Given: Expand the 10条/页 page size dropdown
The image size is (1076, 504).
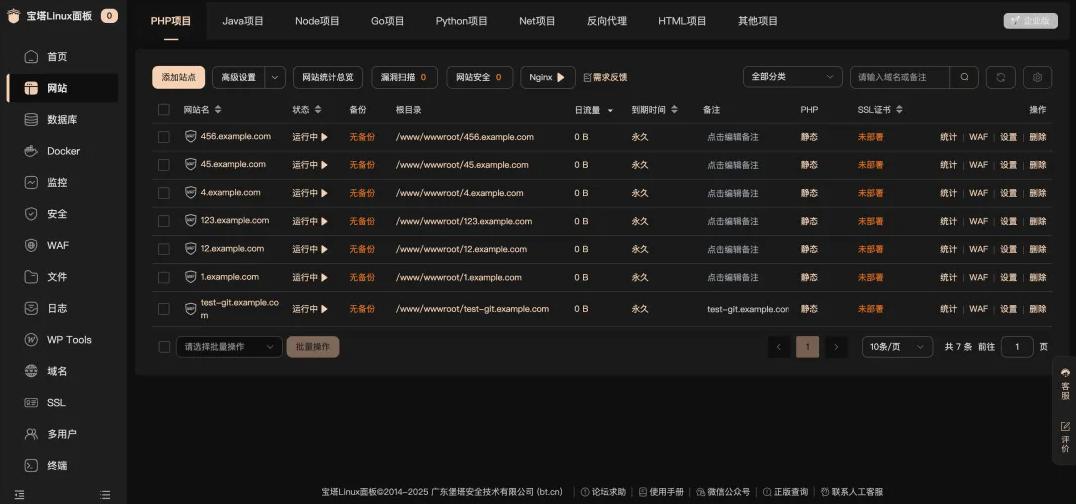Looking at the screenshot, I should point(897,347).
